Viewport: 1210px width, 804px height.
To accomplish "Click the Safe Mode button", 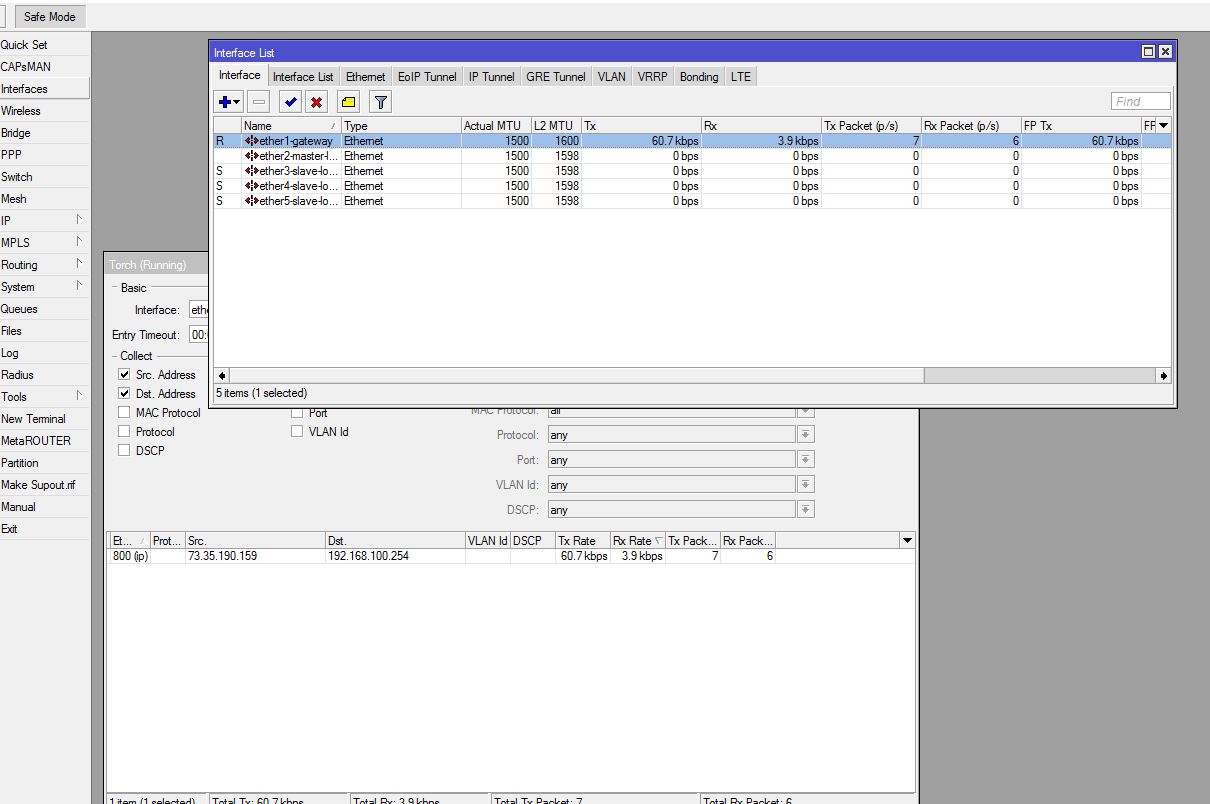I will [48, 16].
